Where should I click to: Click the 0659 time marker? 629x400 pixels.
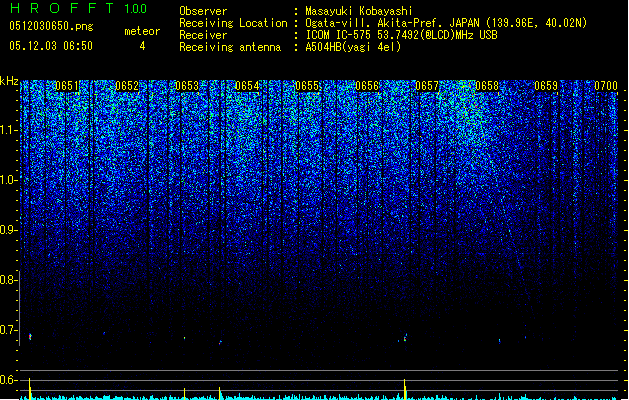click(546, 86)
